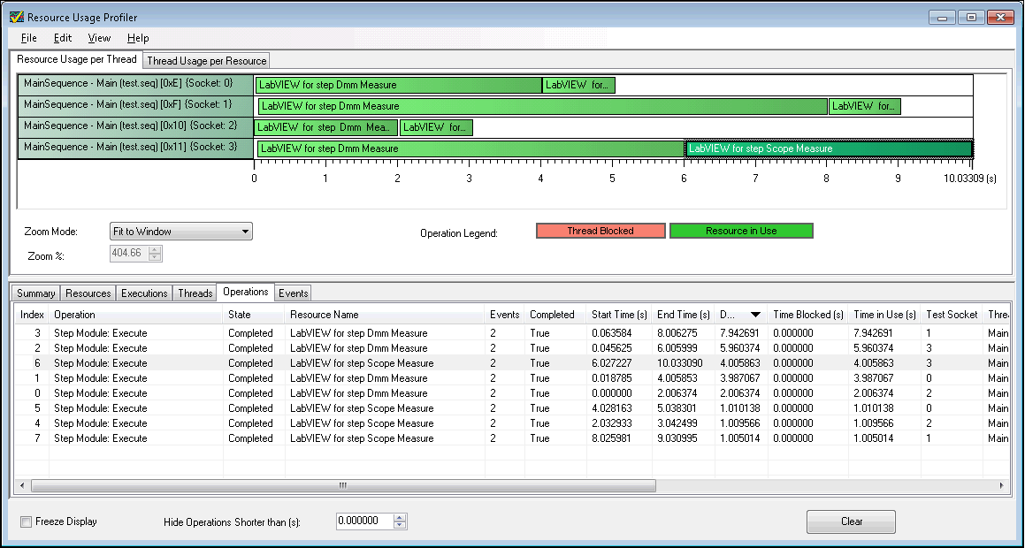This screenshot has width=1025, height=548.
Task: Enable the Freeze Display checkbox
Action: click(26, 522)
